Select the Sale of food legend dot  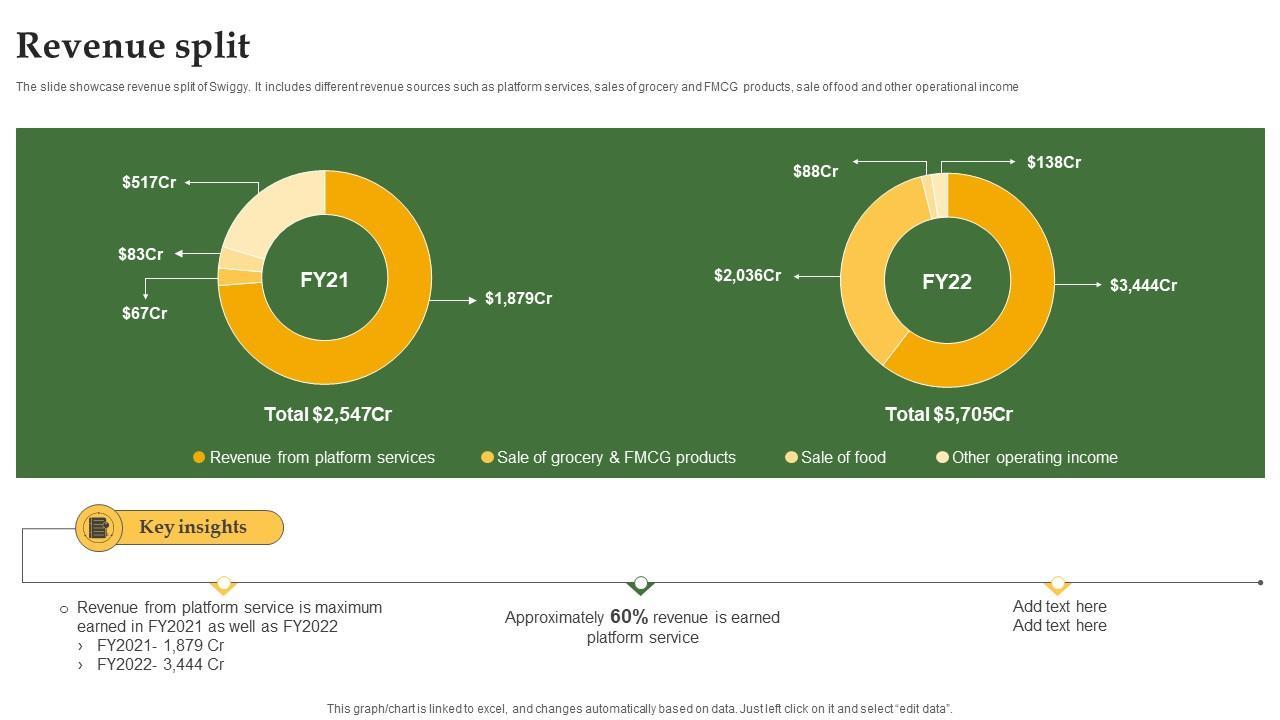791,457
